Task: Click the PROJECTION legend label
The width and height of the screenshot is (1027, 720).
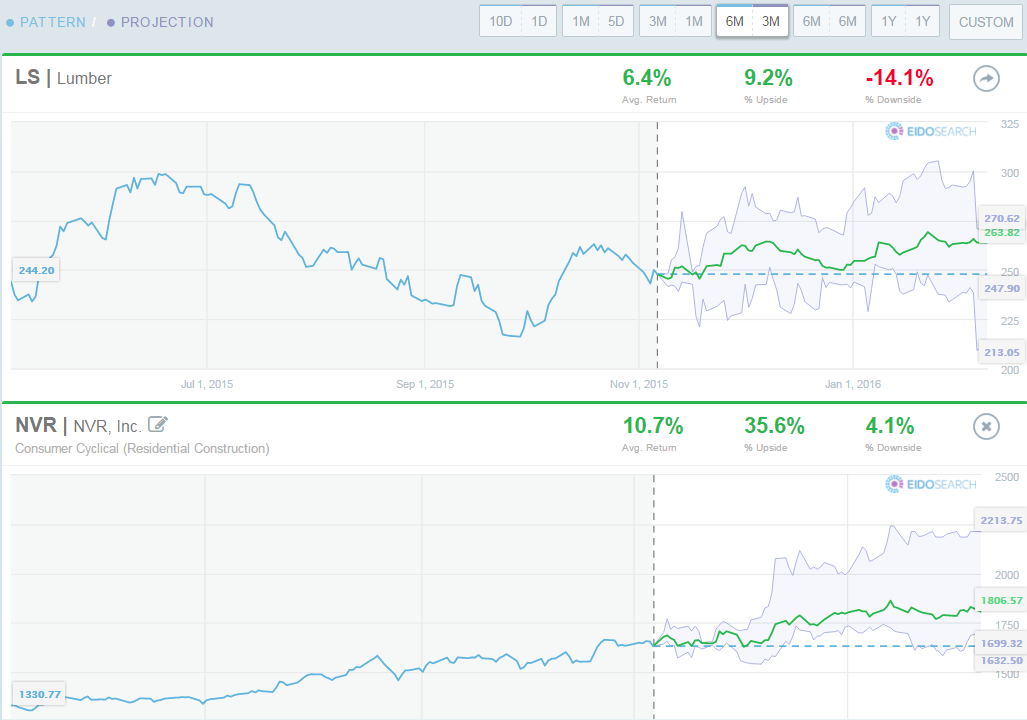Action: click(167, 22)
